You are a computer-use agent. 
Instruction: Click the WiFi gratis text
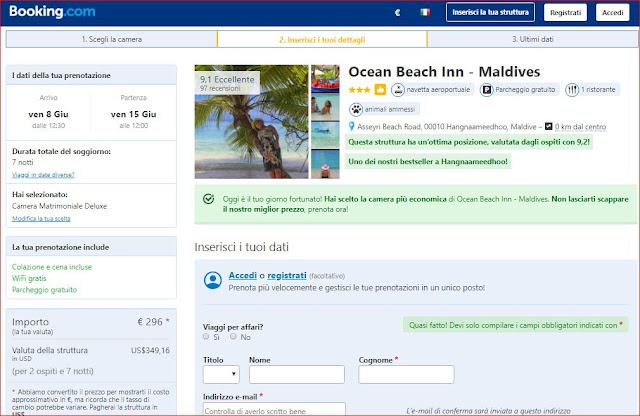click(x=29, y=278)
